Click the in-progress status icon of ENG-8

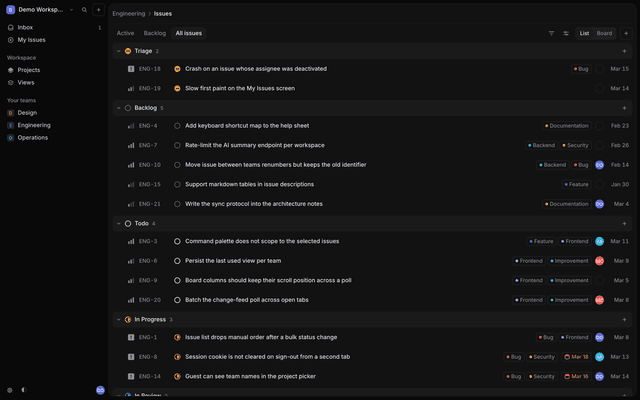(x=177, y=357)
